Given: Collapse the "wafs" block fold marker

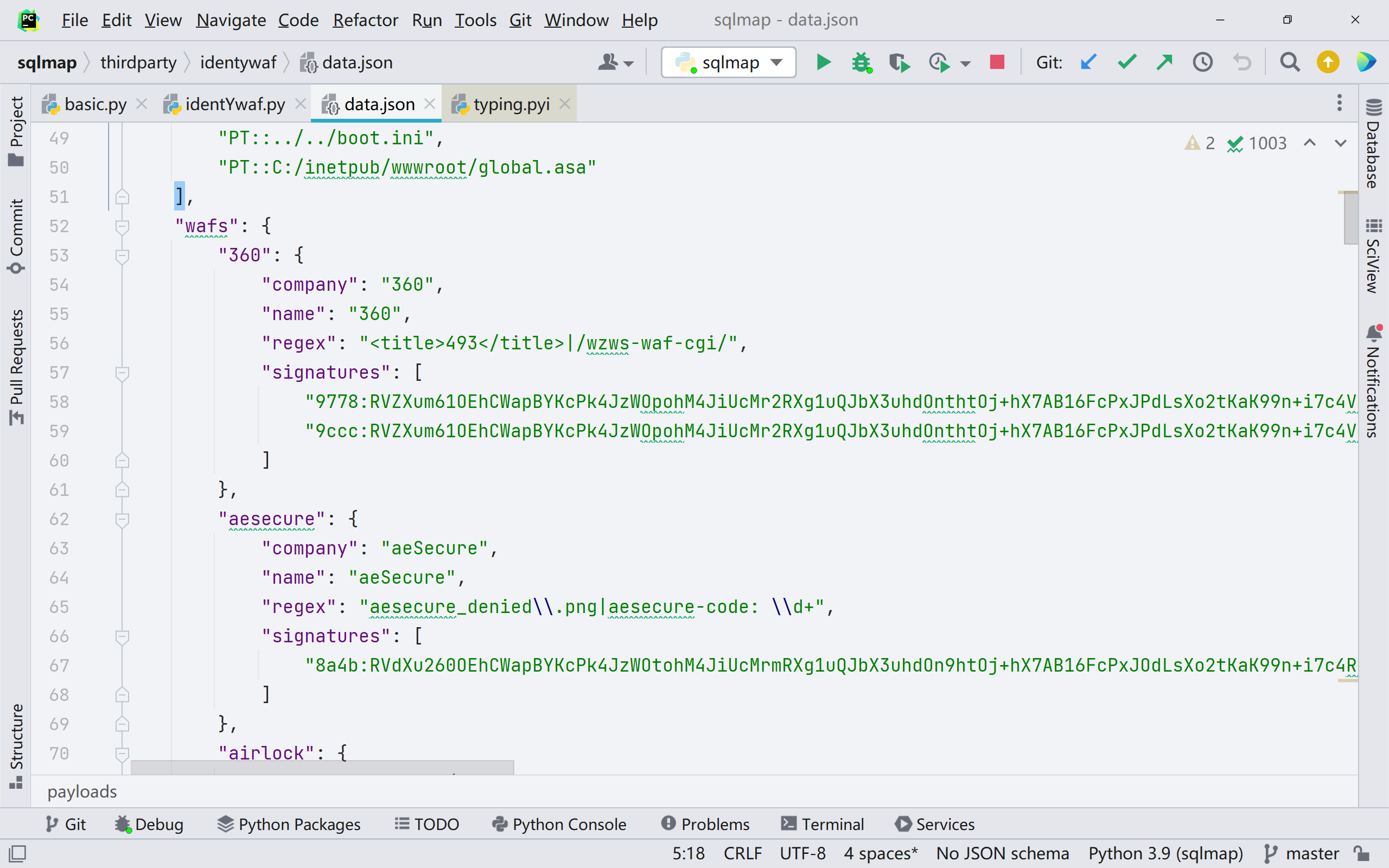Looking at the screenshot, I should pos(122,226).
